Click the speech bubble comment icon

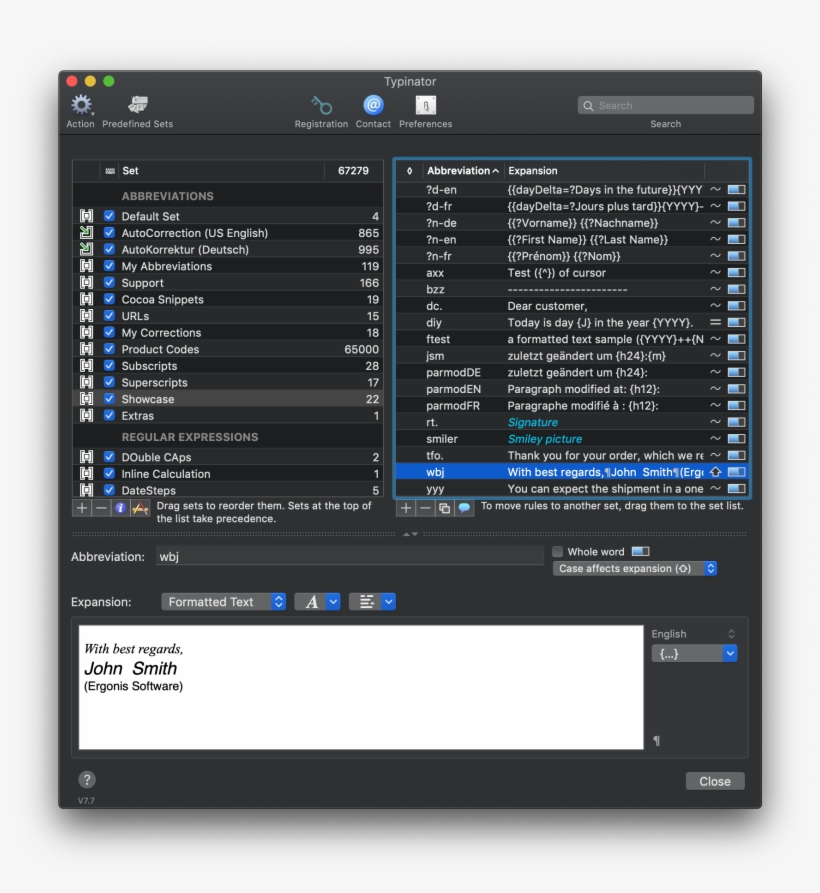tap(464, 507)
